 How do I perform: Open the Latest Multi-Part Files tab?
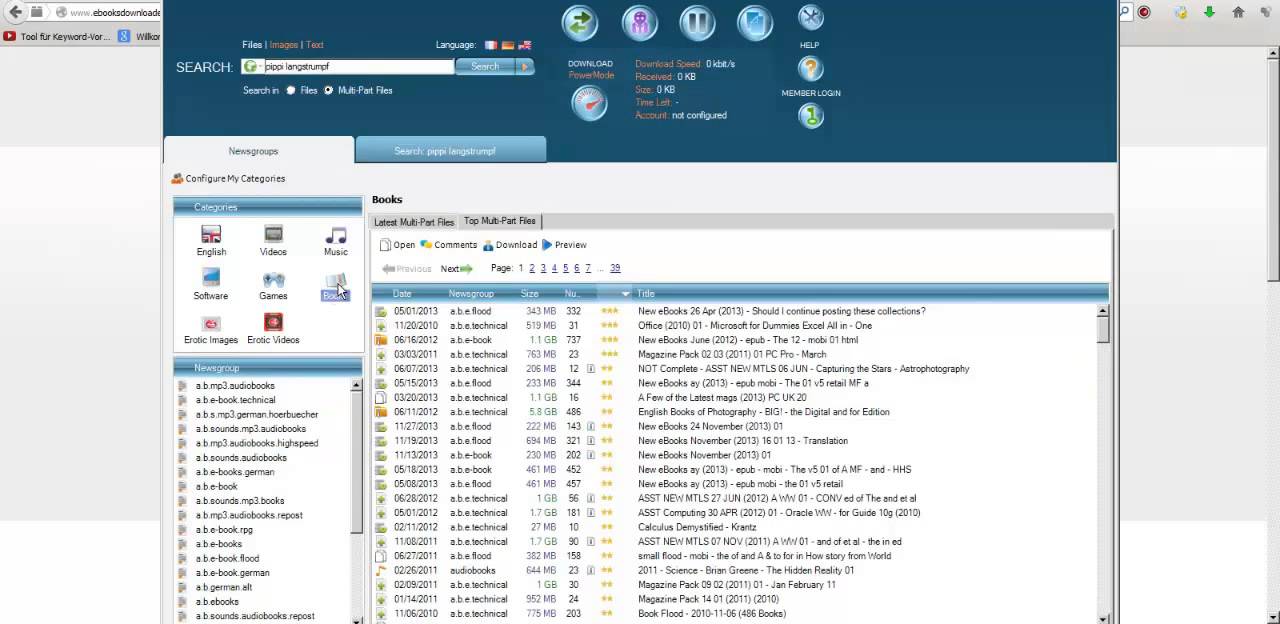pos(414,222)
